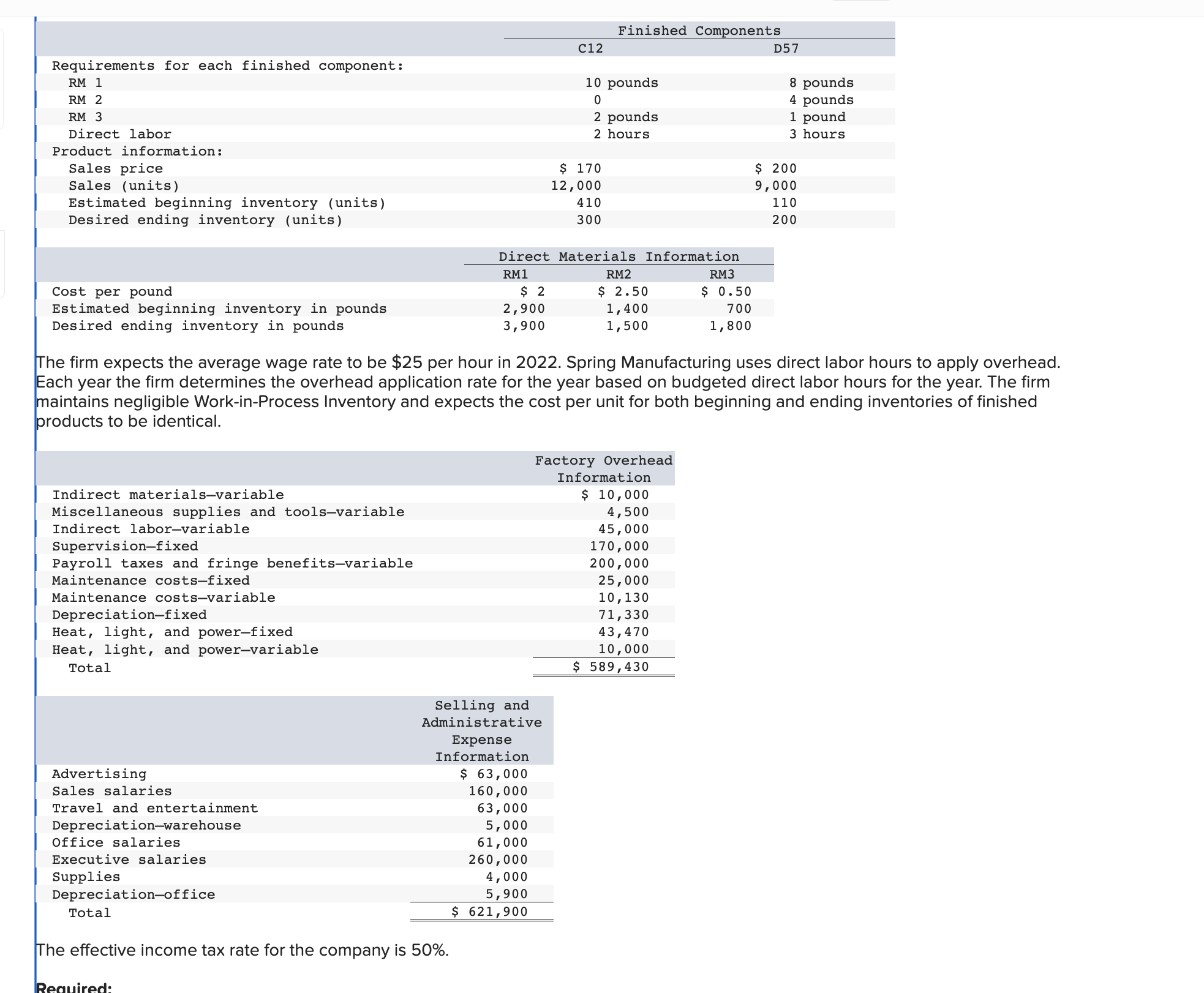Click the Factory Overhead Information header
The image size is (1204, 993).
[x=603, y=468]
